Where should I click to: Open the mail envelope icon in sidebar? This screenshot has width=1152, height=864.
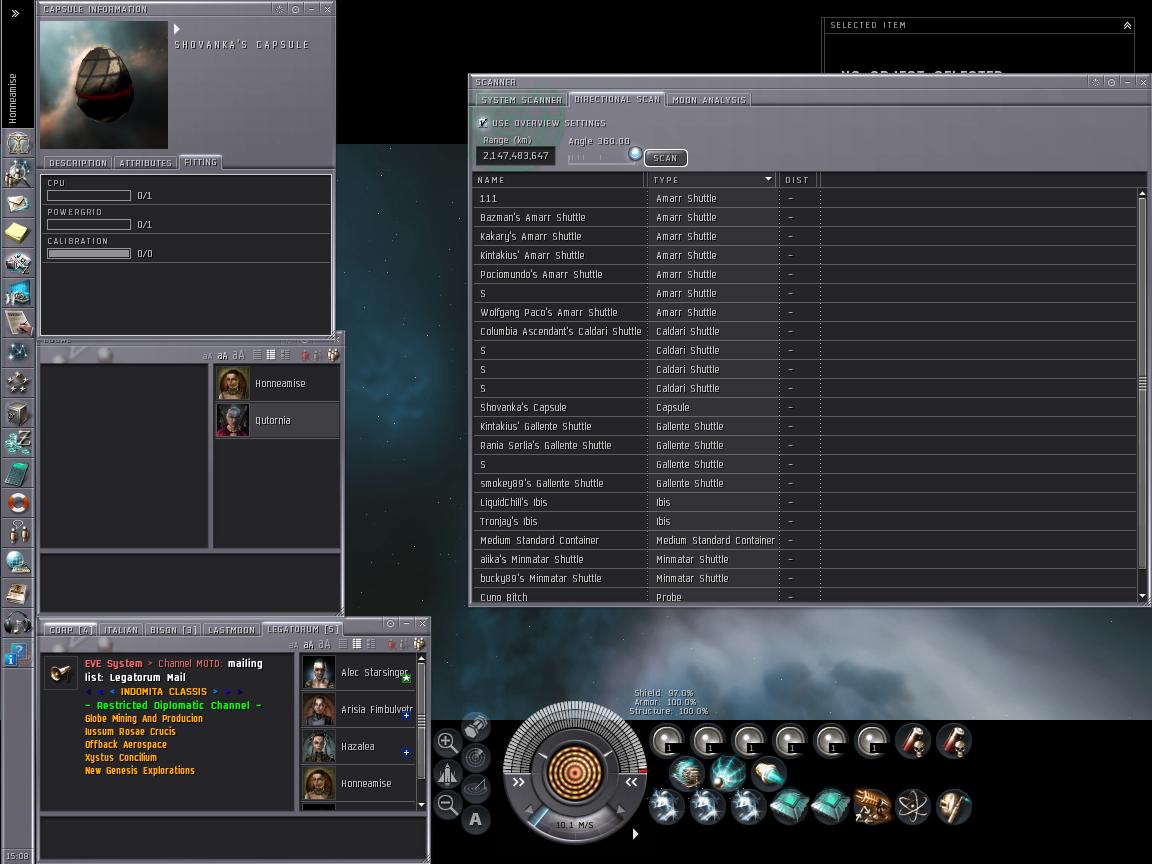[18, 203]
